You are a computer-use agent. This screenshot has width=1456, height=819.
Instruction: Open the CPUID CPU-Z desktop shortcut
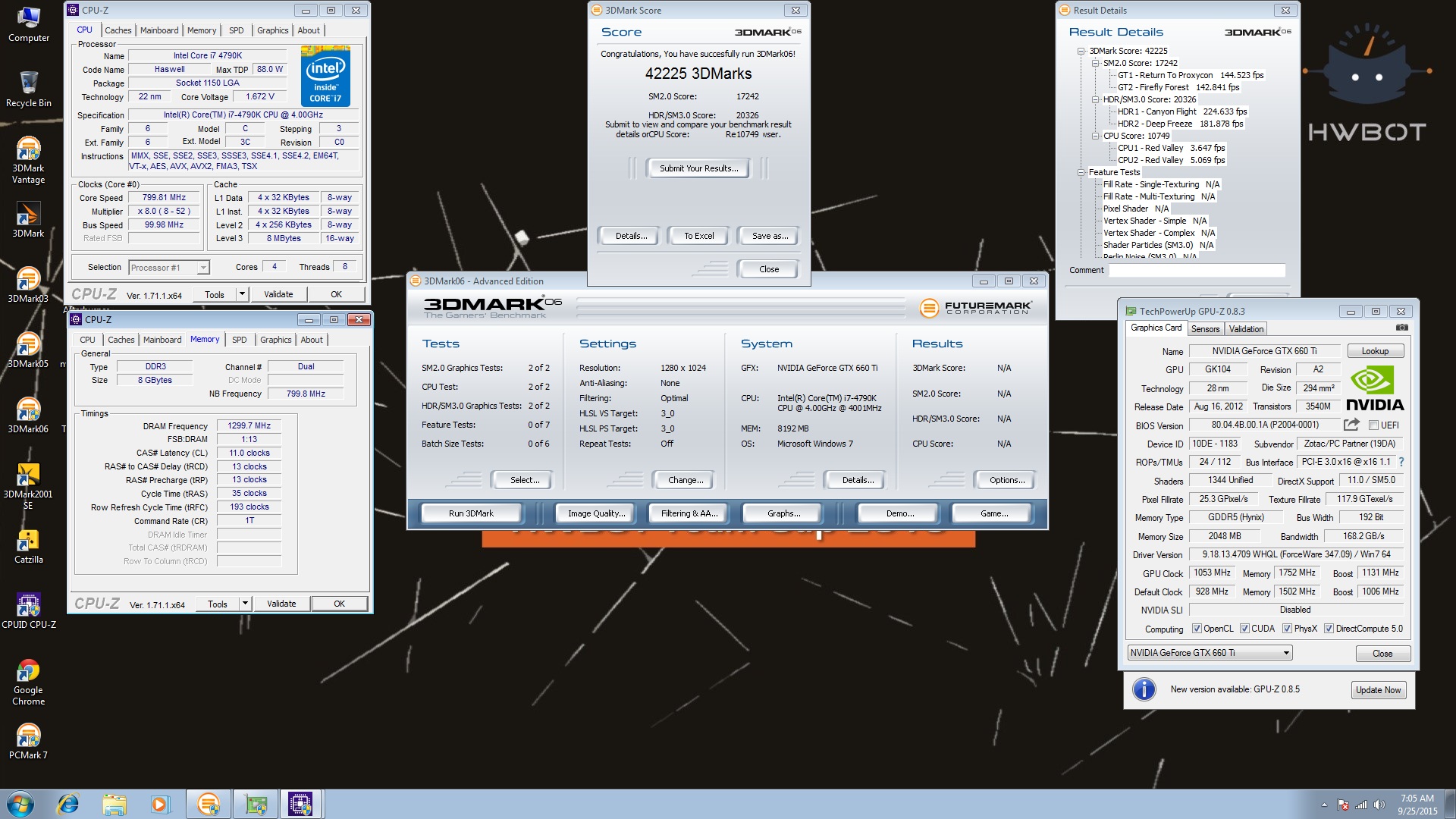(28, 611)
